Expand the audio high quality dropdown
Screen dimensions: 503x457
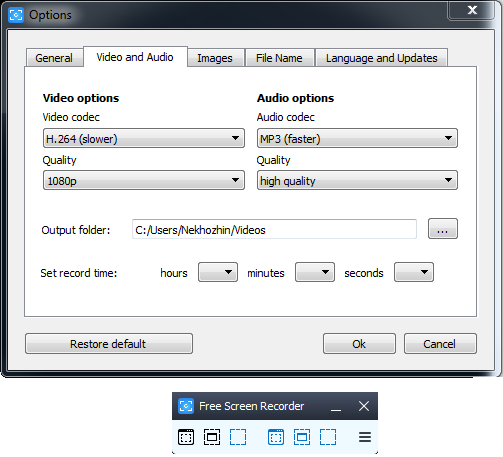[357, 180]
